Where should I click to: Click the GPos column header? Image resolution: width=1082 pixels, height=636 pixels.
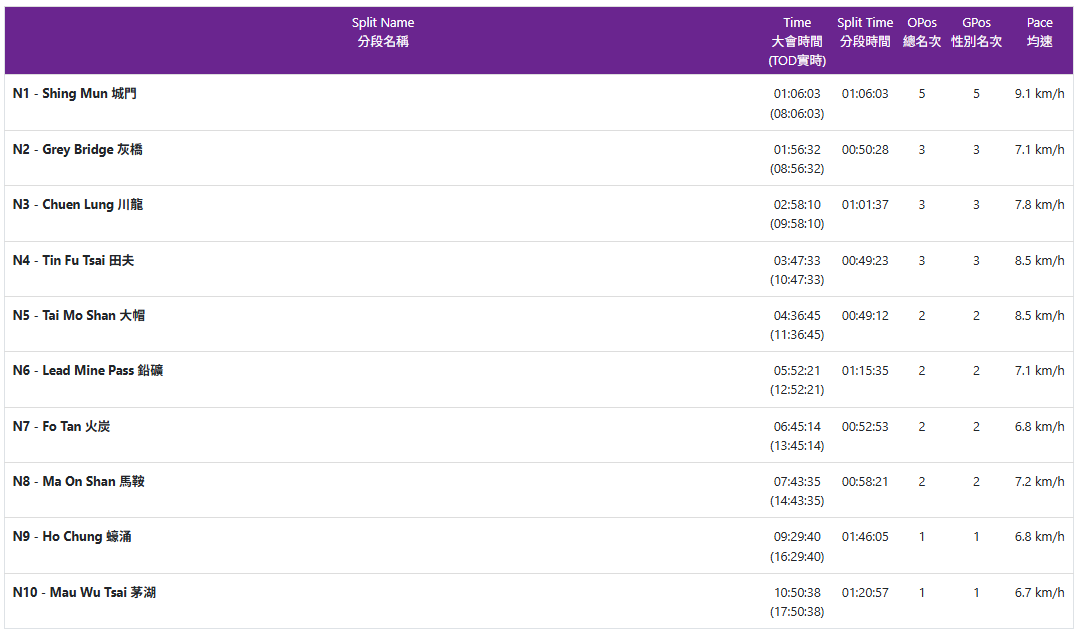click(976, 32)
